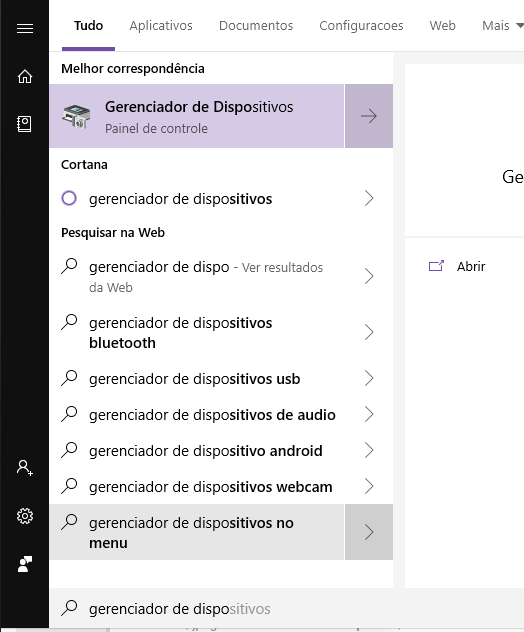Screen dimensions: 524x632
Task: Click the feedback icon in sidebar
Action: coord(25,564)
